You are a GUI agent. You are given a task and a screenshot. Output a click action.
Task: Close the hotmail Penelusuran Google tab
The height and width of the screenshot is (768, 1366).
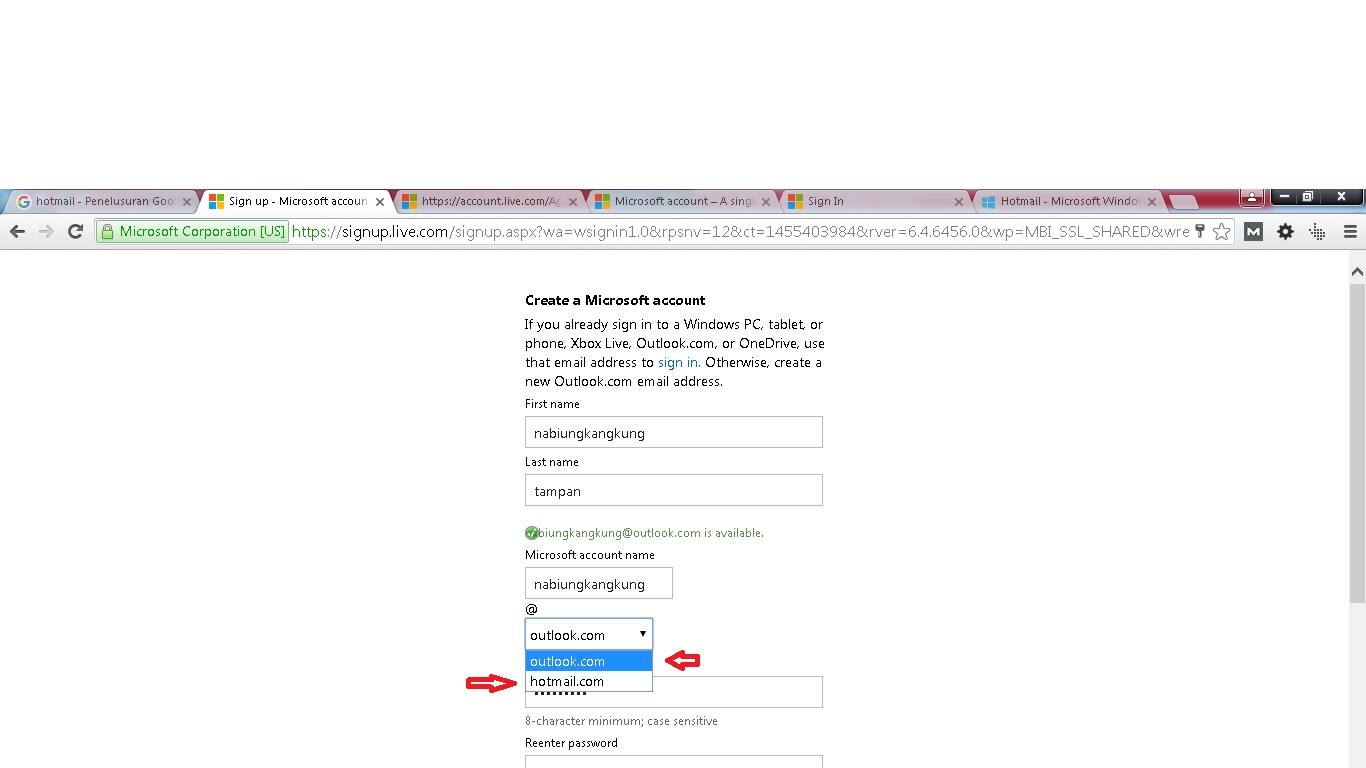click(186, 201)
